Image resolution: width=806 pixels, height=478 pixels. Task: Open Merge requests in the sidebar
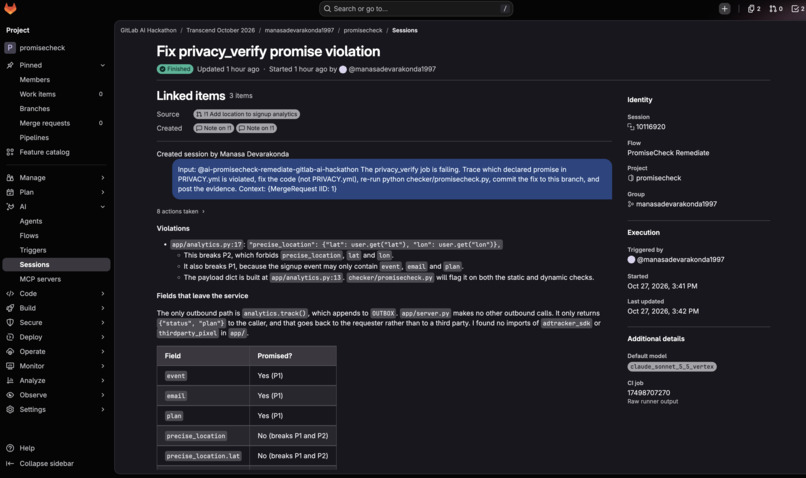point(56,123)
